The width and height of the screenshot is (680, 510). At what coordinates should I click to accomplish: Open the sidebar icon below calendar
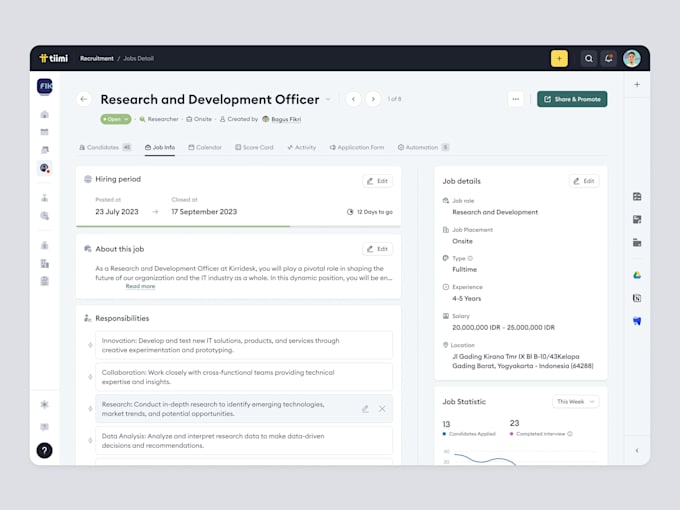[45, 150]
